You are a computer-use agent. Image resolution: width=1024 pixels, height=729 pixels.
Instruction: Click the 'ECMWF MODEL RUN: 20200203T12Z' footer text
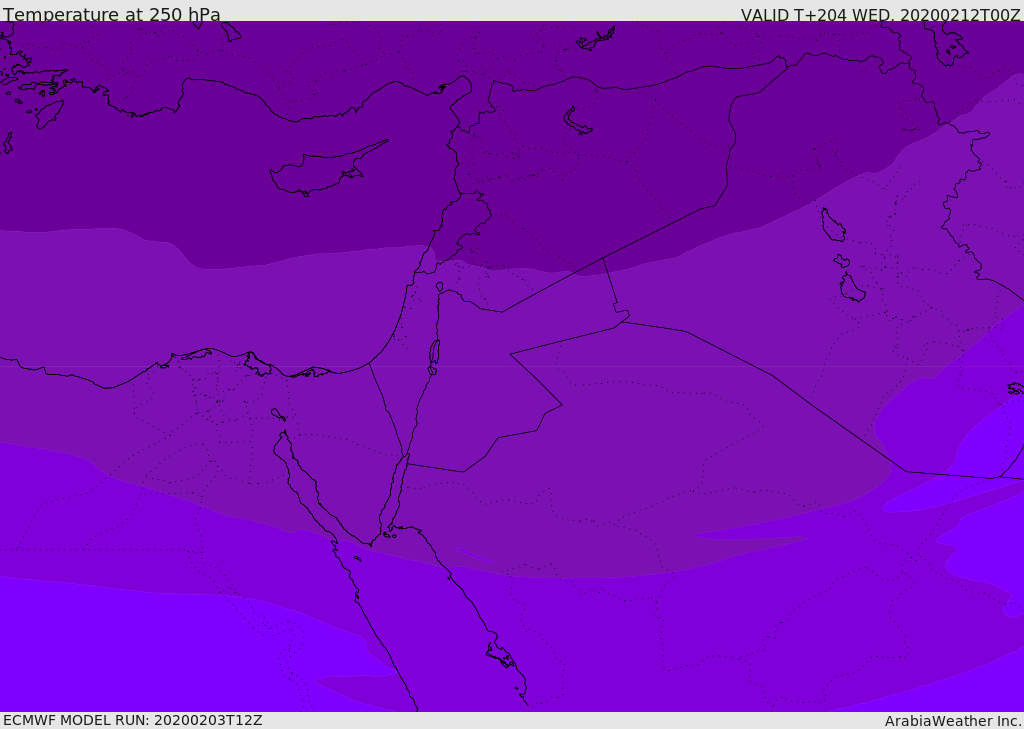click(x=133, y=721)
